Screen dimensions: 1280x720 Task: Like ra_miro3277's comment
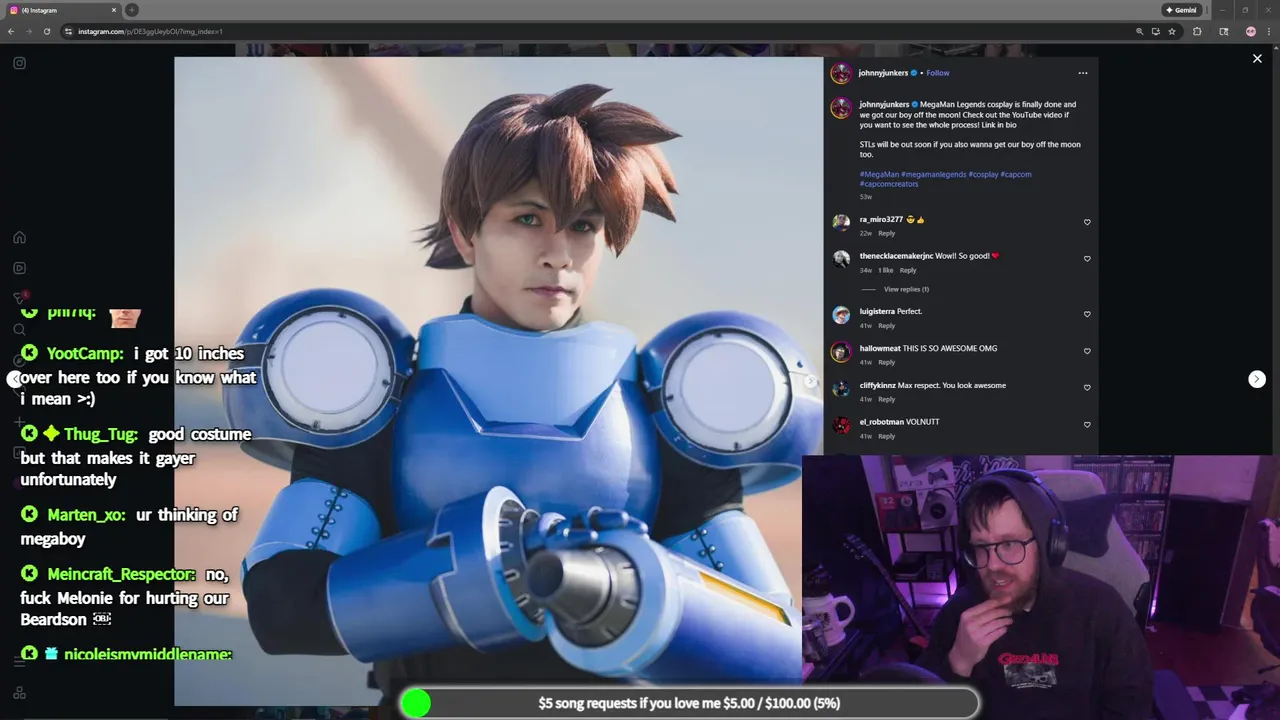pyautogui.click(x=1087, y=222)
